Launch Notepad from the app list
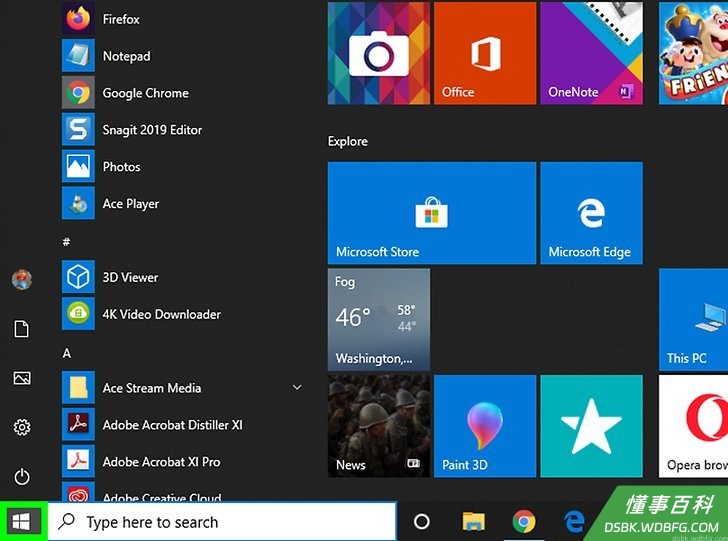Screen dimensions: 728x541 click(183, 56)
